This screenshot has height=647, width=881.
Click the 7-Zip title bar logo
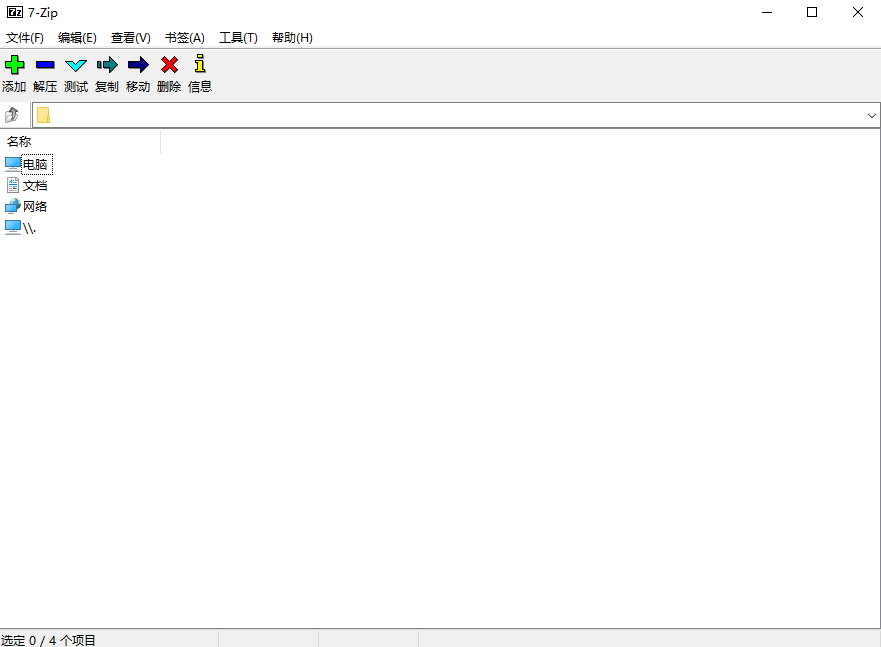coord(15,12)
